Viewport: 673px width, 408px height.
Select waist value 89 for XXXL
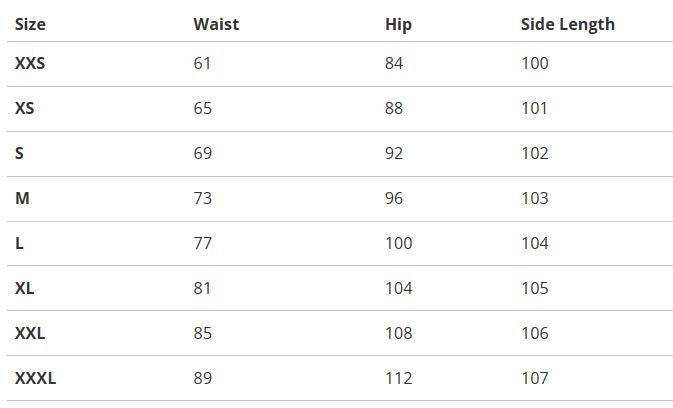pyautogui.click(x=203, y=378)
